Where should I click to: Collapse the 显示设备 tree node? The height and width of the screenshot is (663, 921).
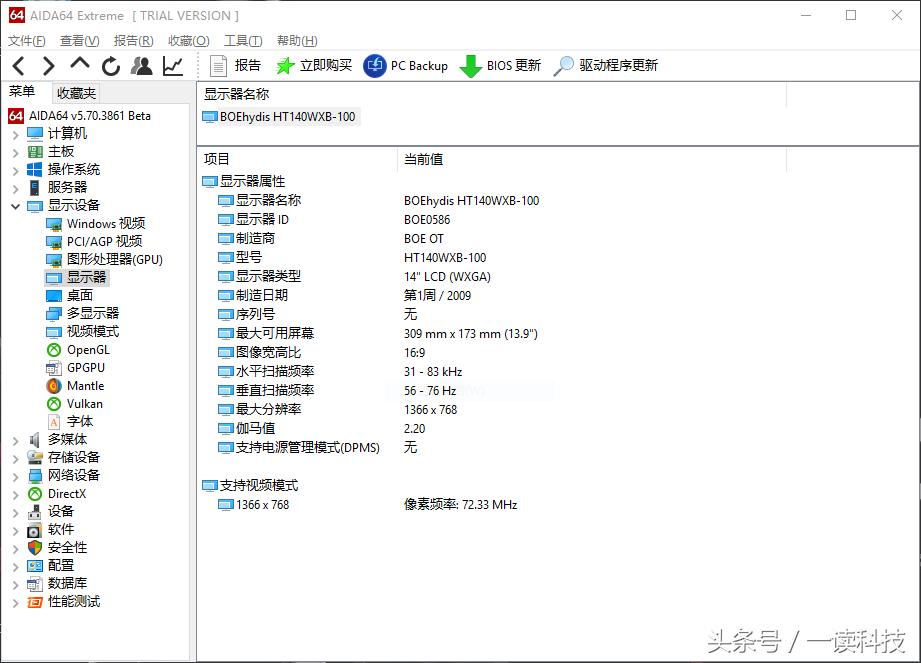pyautogui.click(x=18, y=205)
